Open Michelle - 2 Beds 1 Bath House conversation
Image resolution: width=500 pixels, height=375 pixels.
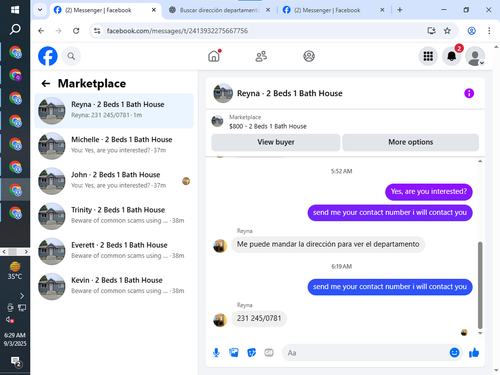tap(114, 146)
